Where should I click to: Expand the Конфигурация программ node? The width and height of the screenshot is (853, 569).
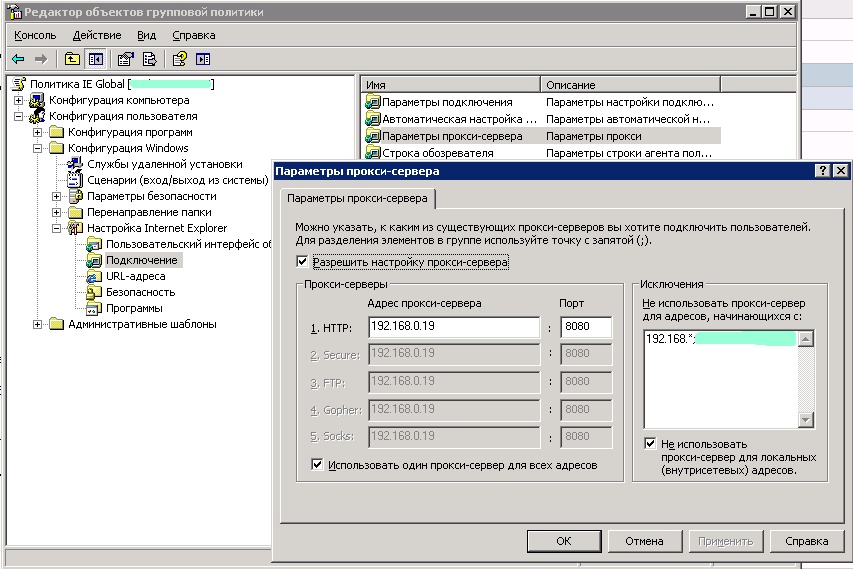pyautogui.click(x=38, y=132)
